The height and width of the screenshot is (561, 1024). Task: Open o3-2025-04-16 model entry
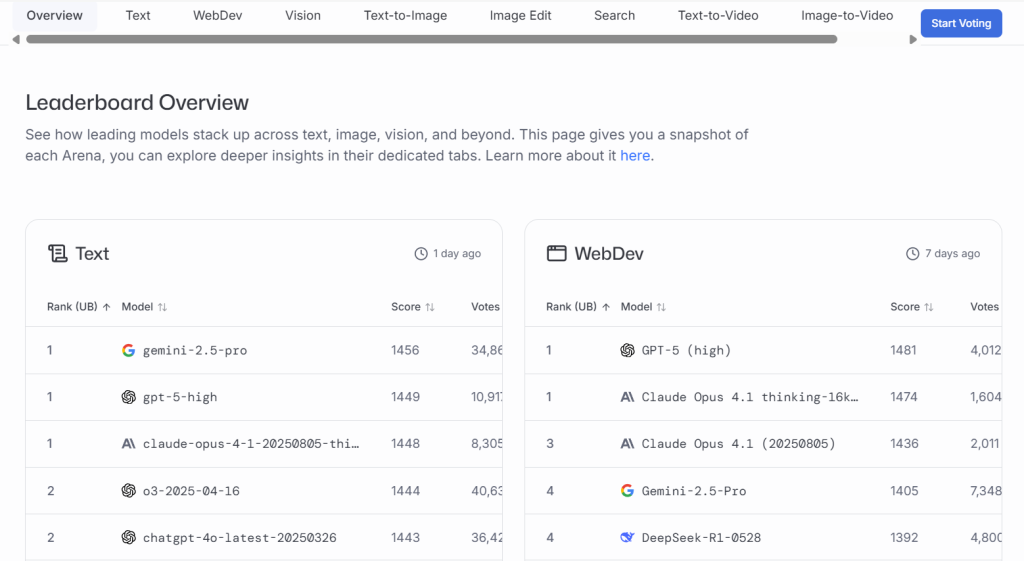coord(191,491)
